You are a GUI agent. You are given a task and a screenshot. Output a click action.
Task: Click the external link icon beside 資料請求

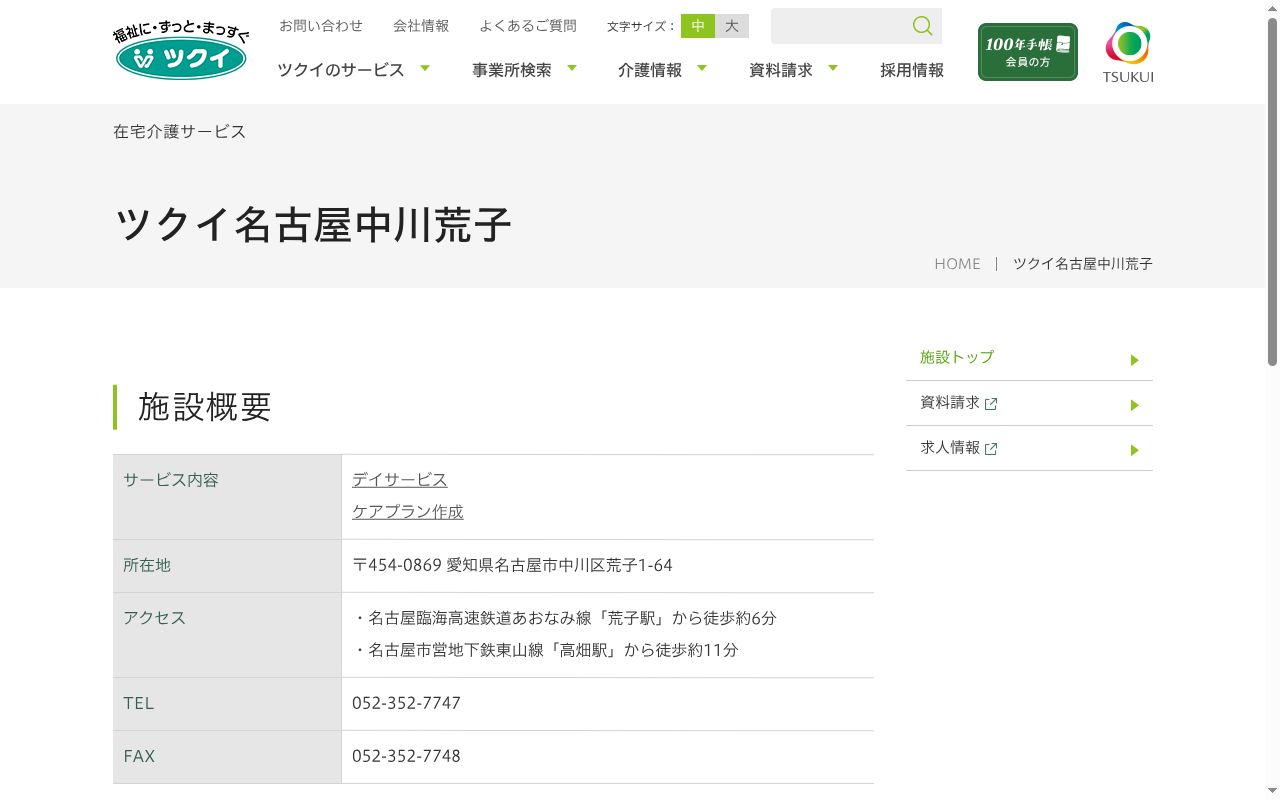tap(991, 404)
